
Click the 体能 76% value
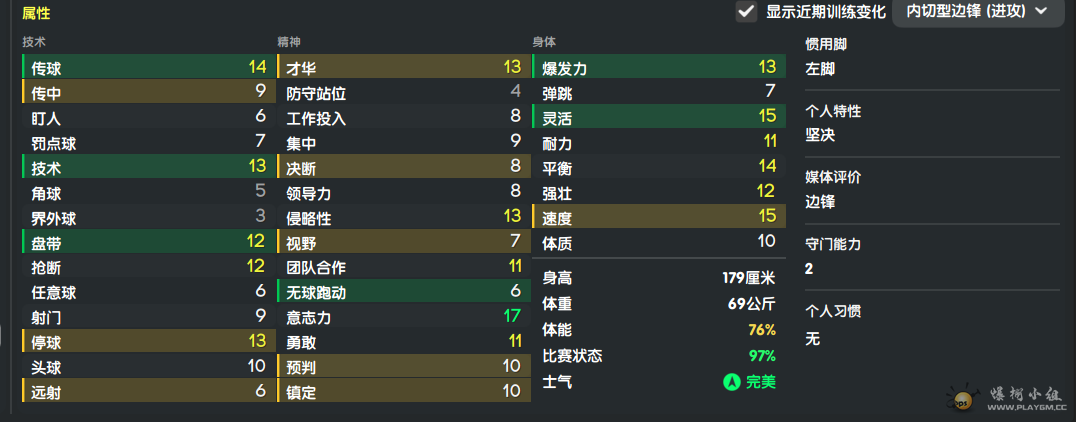762,330
